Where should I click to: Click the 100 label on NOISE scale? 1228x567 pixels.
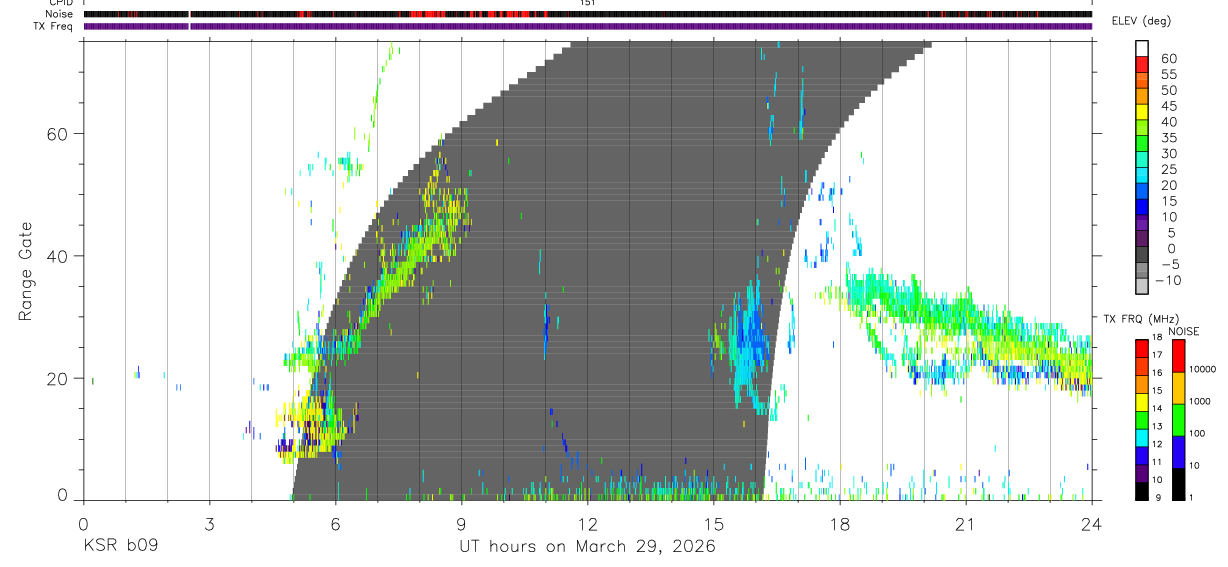click(1198, 433)
